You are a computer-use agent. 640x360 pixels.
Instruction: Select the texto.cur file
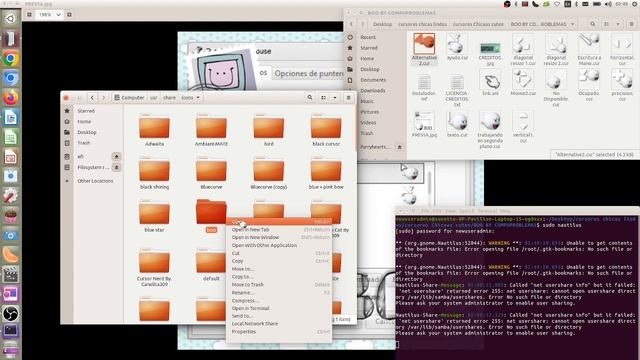pos(457,124)
